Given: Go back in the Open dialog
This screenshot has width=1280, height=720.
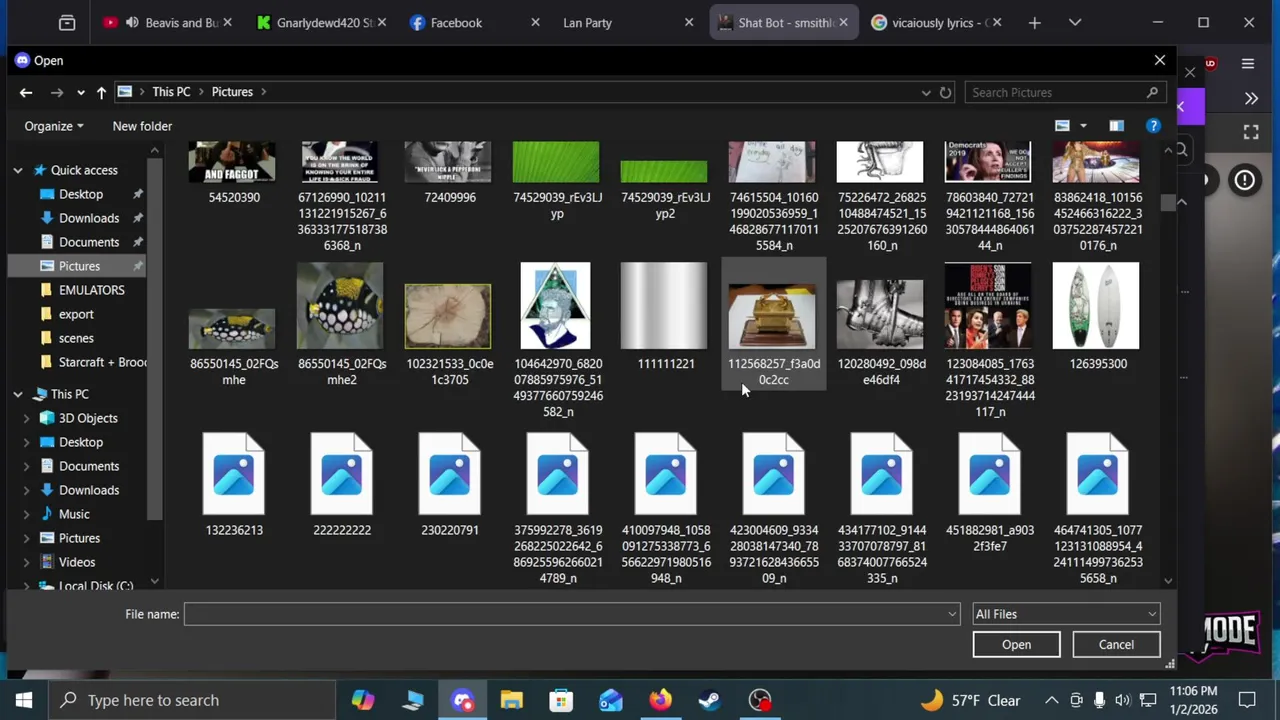Looking at the screenshot, I should tap(26, 92).
